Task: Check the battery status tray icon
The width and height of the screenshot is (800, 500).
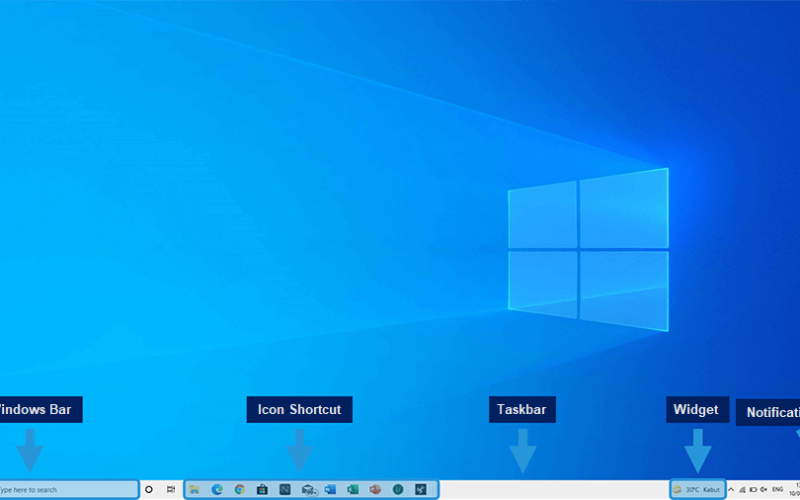Action: click(x=753, y=489)
